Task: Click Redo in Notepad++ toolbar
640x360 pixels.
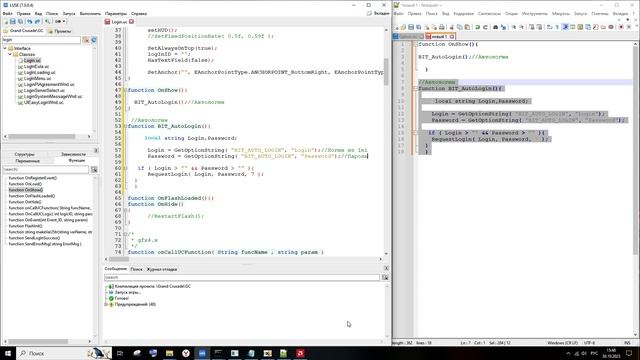Action: pos(485,27)
